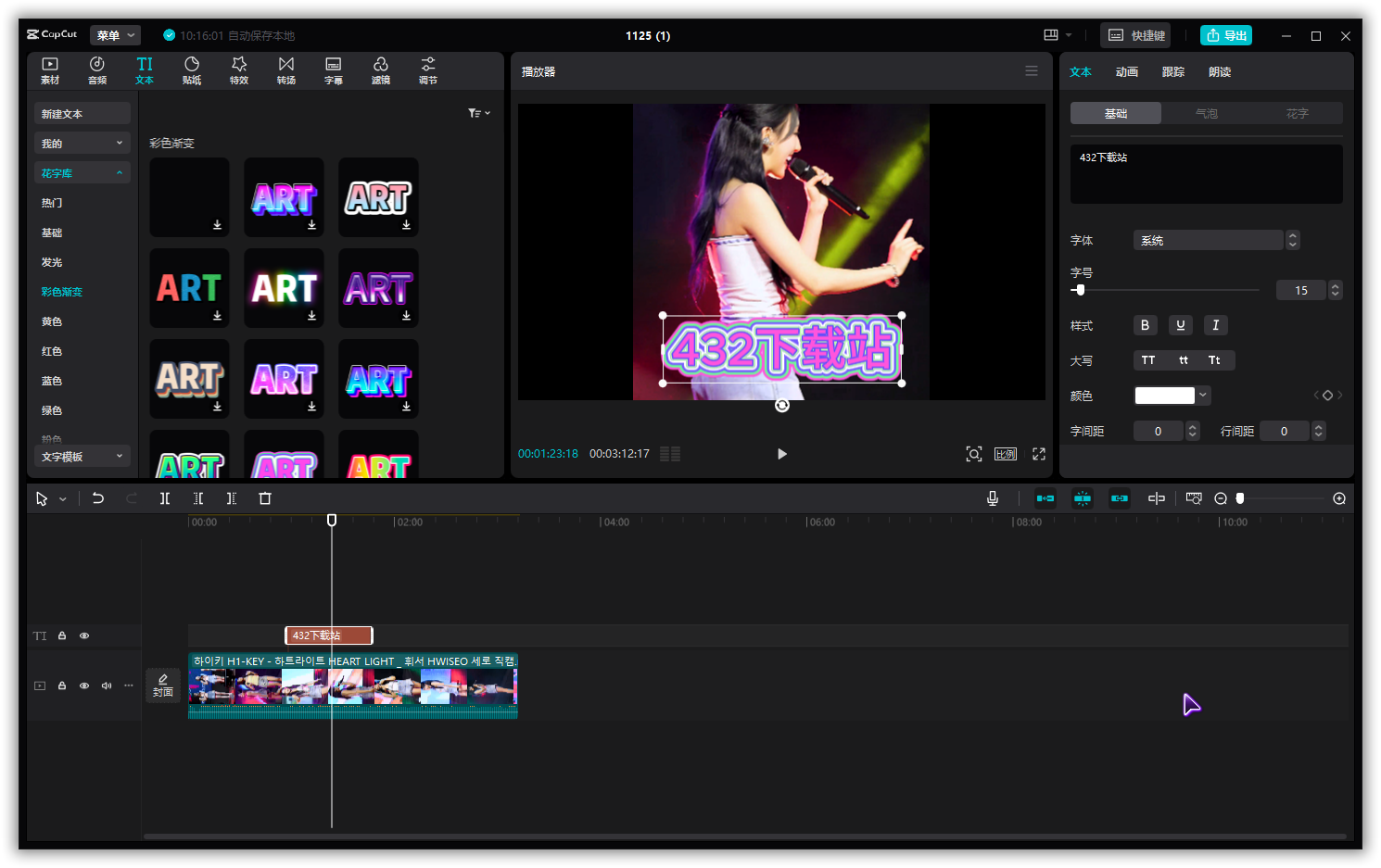Switch to the 动画 animation tab
The height and width of the screenshot is (868, 1381).
pos(1126,72)
